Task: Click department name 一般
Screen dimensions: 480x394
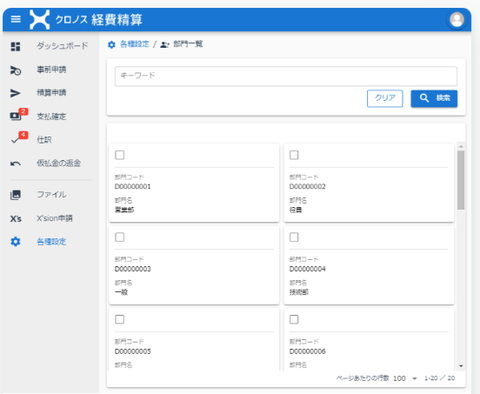Action: click(121, 292)
